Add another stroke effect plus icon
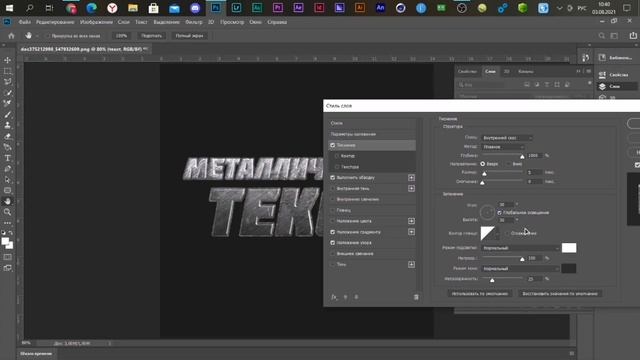640x360 pixels. pyautogui.click(x=411, y=178)
